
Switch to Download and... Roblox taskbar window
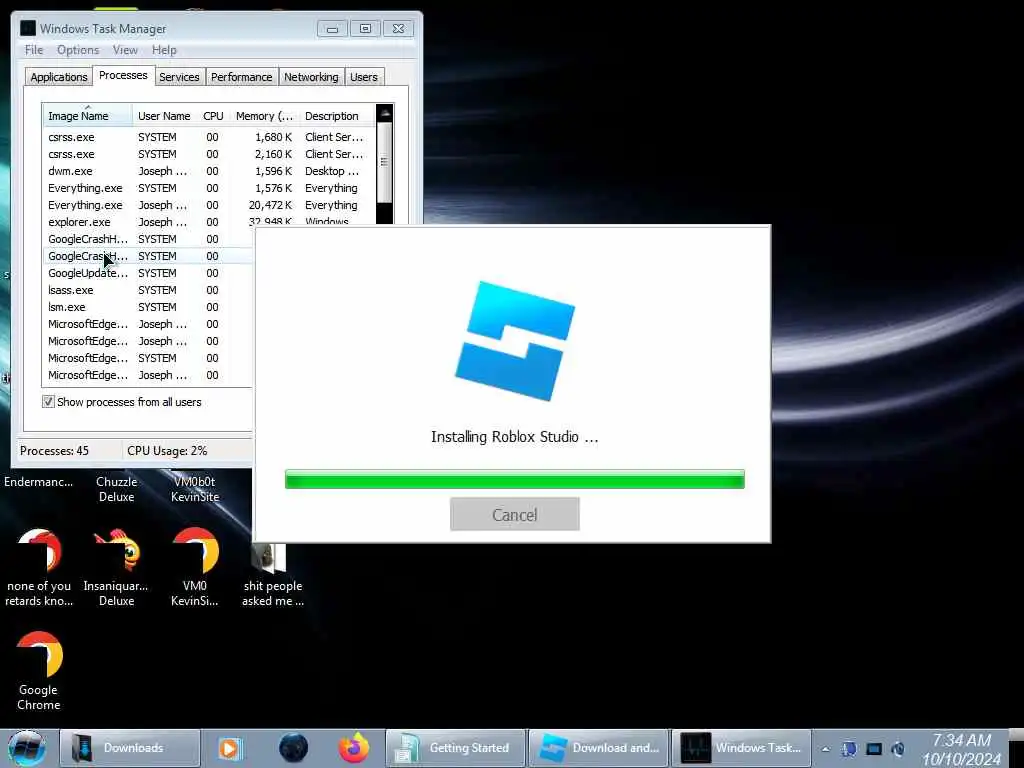click(x=598, y=748)
